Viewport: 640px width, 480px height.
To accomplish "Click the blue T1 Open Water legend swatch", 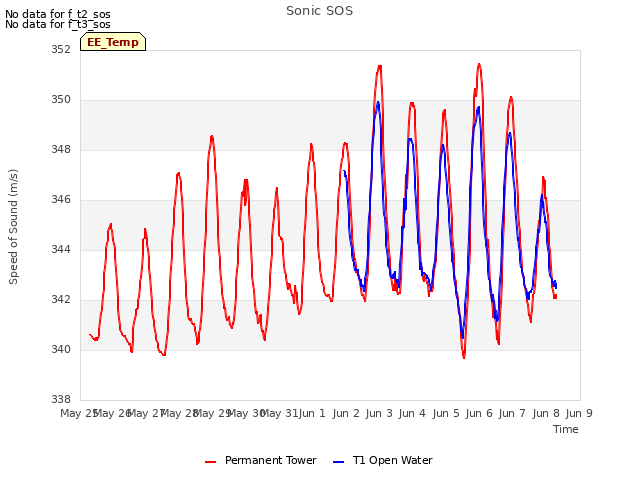I will coord(339,462).
